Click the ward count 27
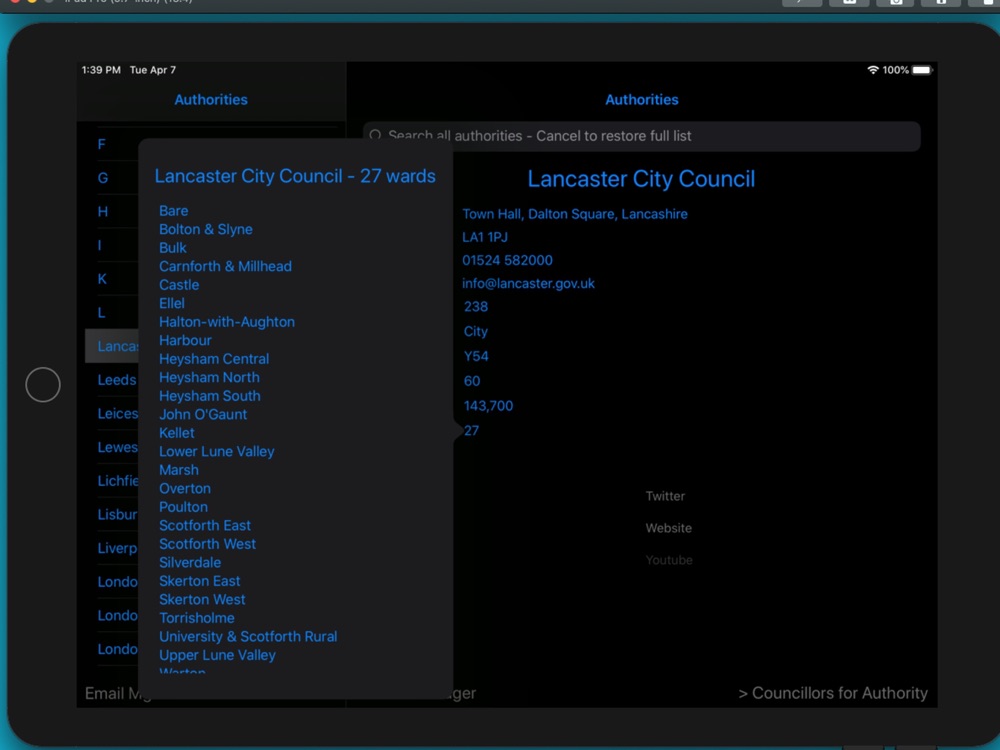 [x=471, y=430]
